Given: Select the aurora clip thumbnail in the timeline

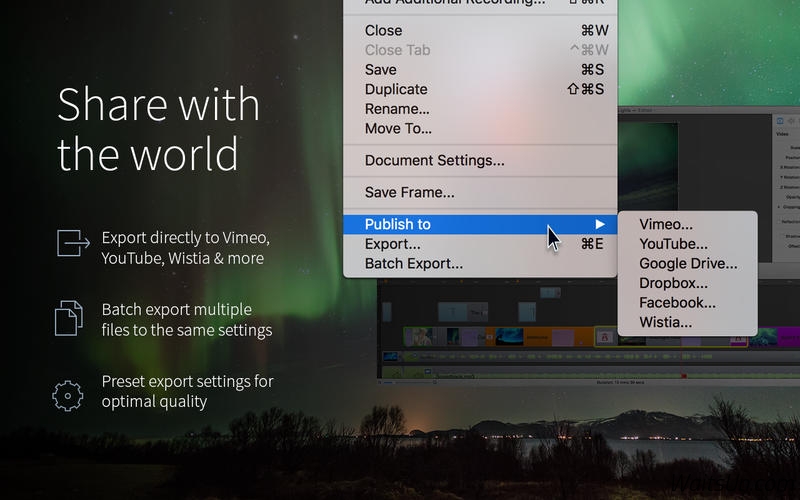Looking at the screenshot, I should point(510,337).
